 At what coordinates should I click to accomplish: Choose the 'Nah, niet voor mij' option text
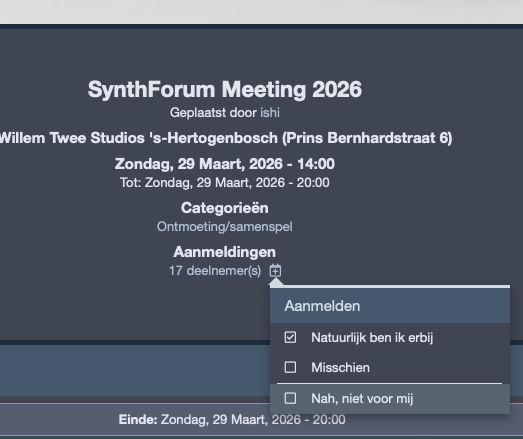[x=362, y=398]
